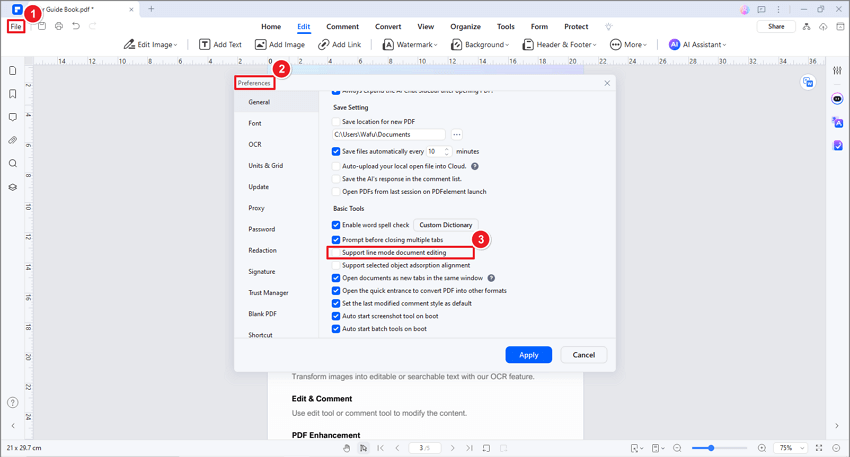This screenshot has height=457, width=850.
Task: Go to the next page
Action: tap(453, 448)
